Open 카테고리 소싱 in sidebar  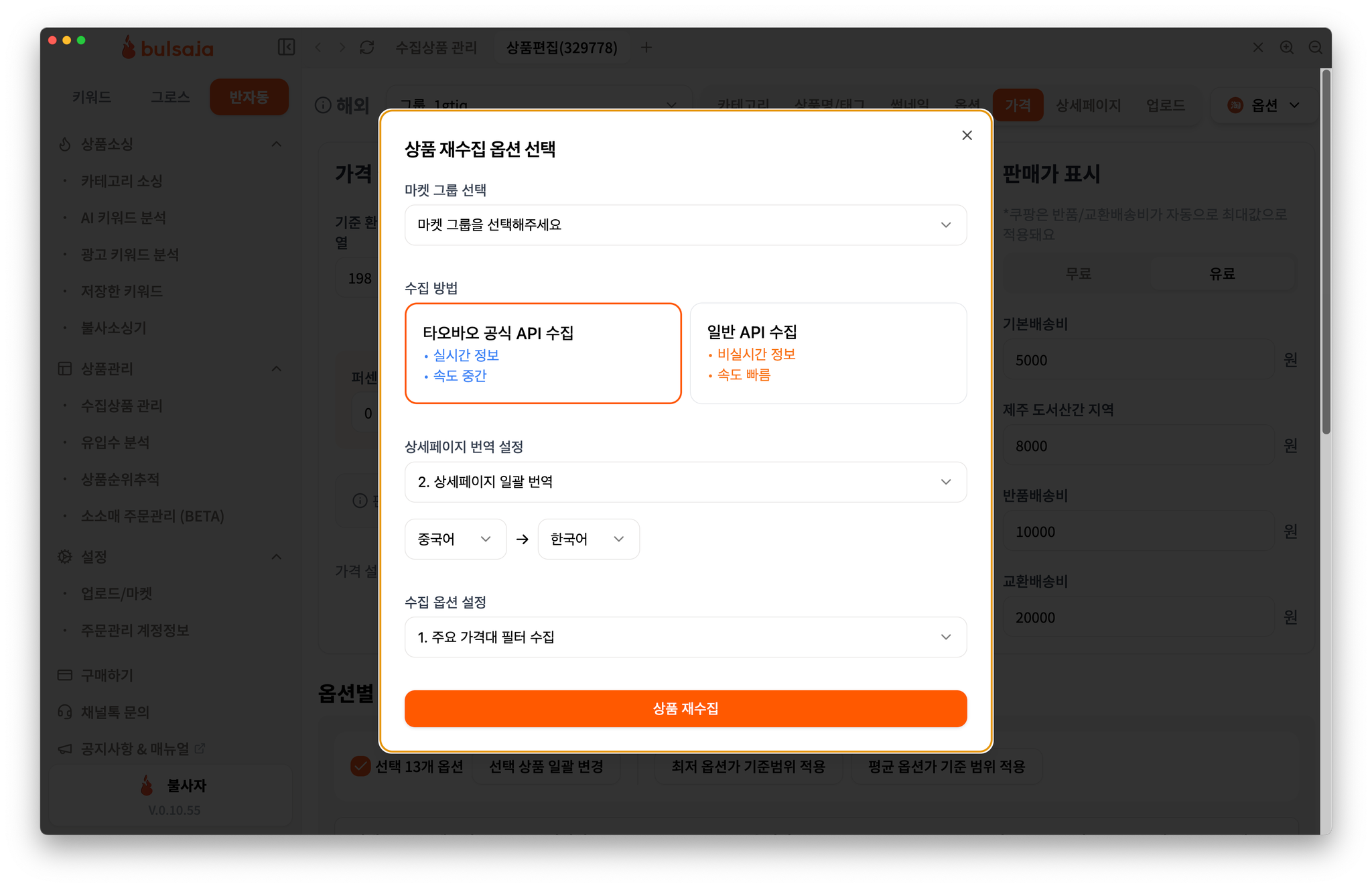point(122,181)
